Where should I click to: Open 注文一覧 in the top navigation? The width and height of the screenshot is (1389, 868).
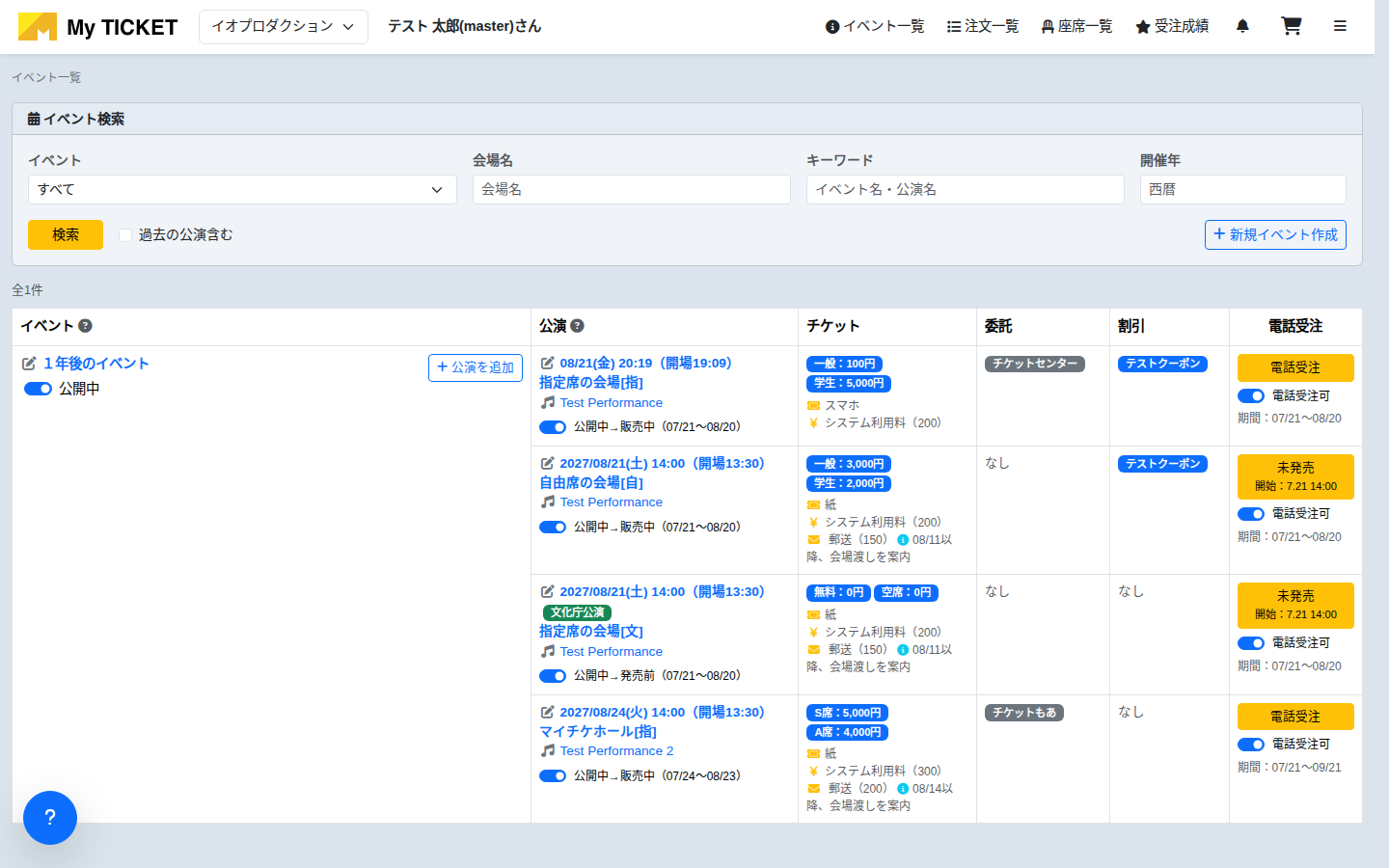coord(983,26)
